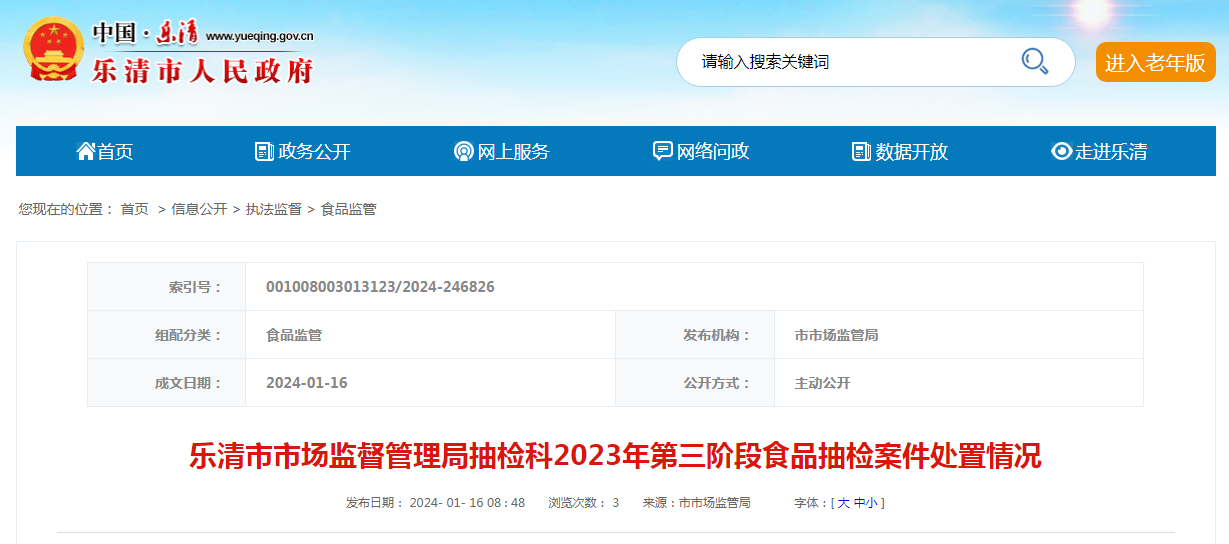Screen dimensions: 1229x544
Task: Click the magnifying glass search icon
Action: 1034,61
